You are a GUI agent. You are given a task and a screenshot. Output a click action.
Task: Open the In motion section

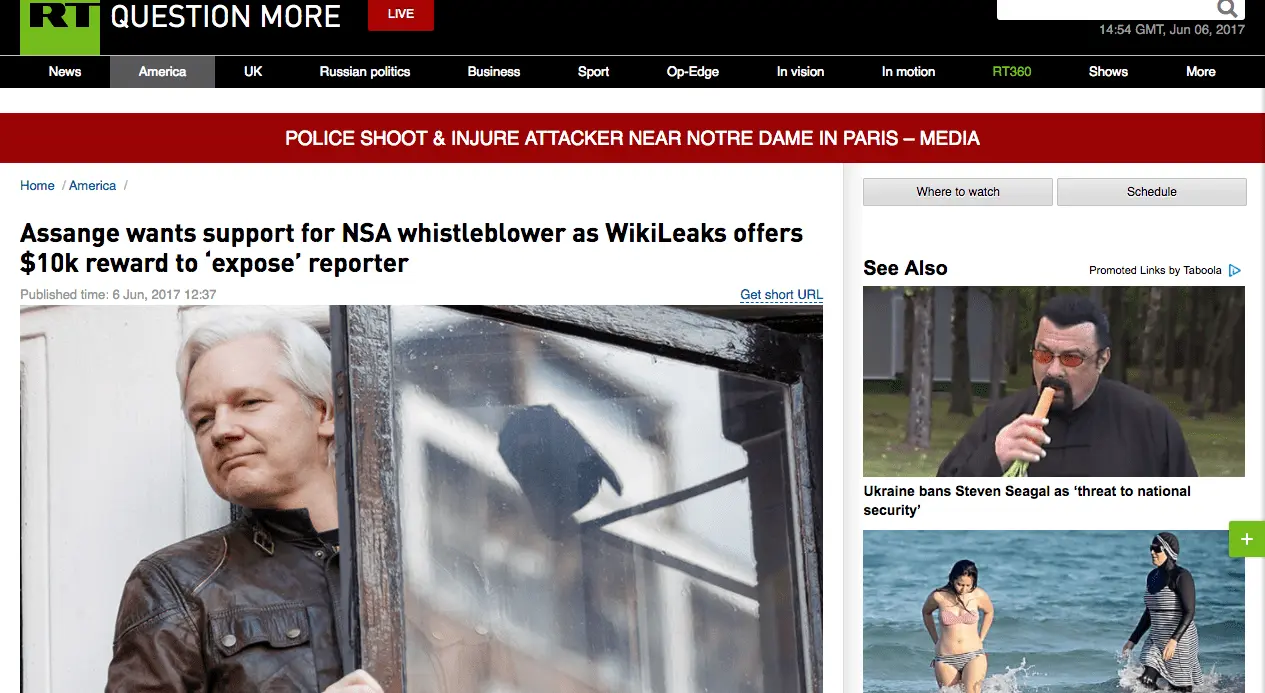pyautogui.click(x=908, y=72)
